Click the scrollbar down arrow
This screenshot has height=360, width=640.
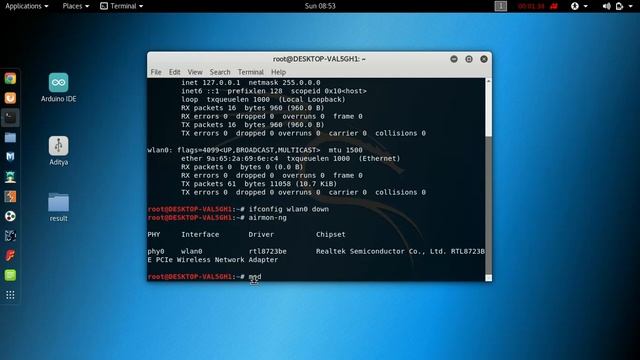488,278
